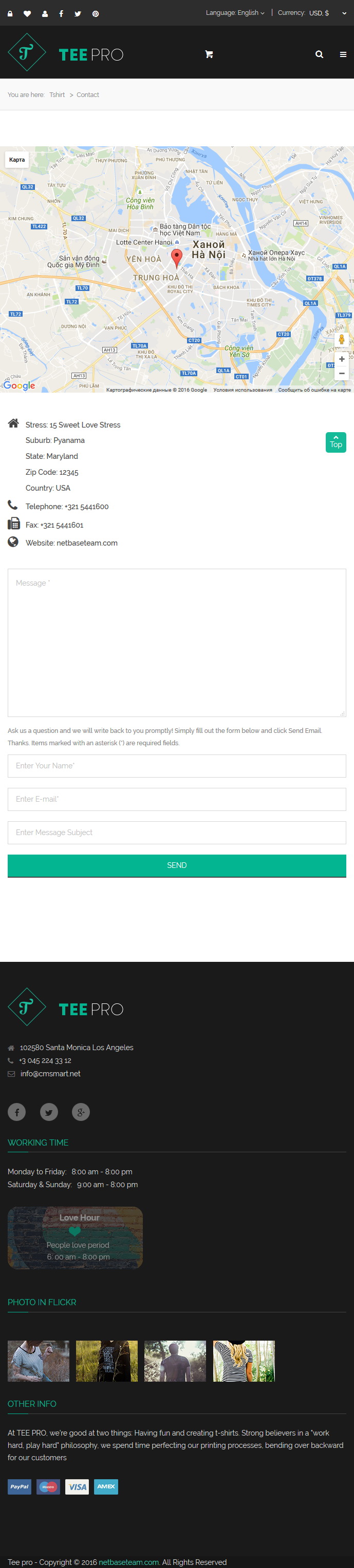Open the shopping cart icon
Screen dimensions: 354x1568
tap(209, 54)
